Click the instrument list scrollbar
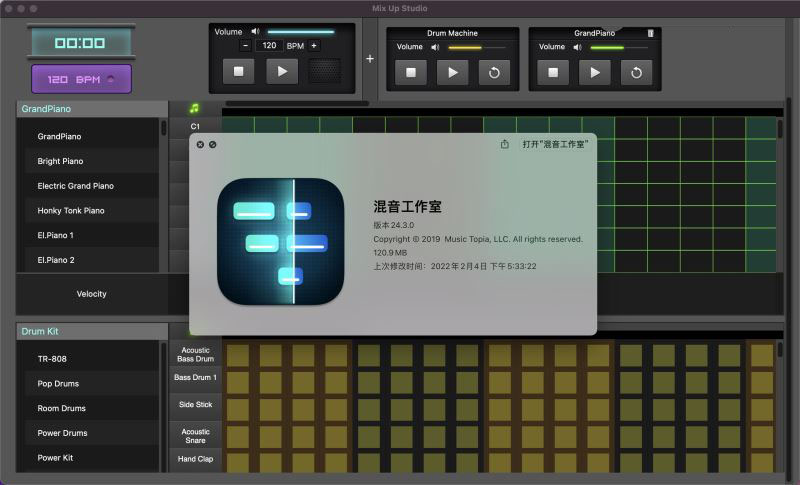Screen dimensions: 800x485 [164, 127]
